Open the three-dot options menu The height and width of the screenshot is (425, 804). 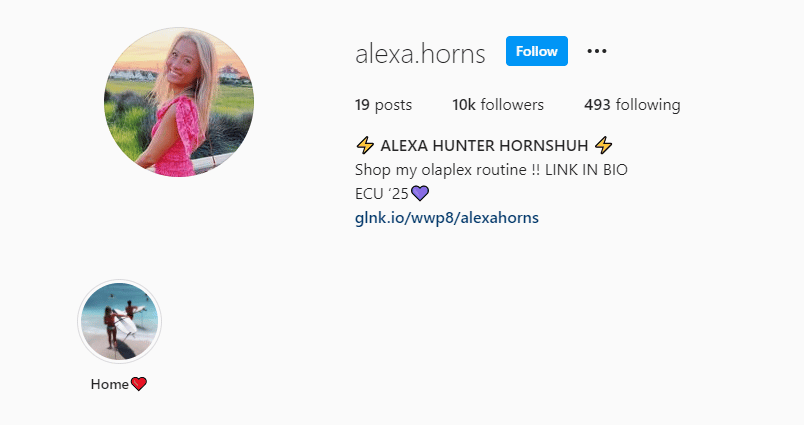[x=597, y=51]
